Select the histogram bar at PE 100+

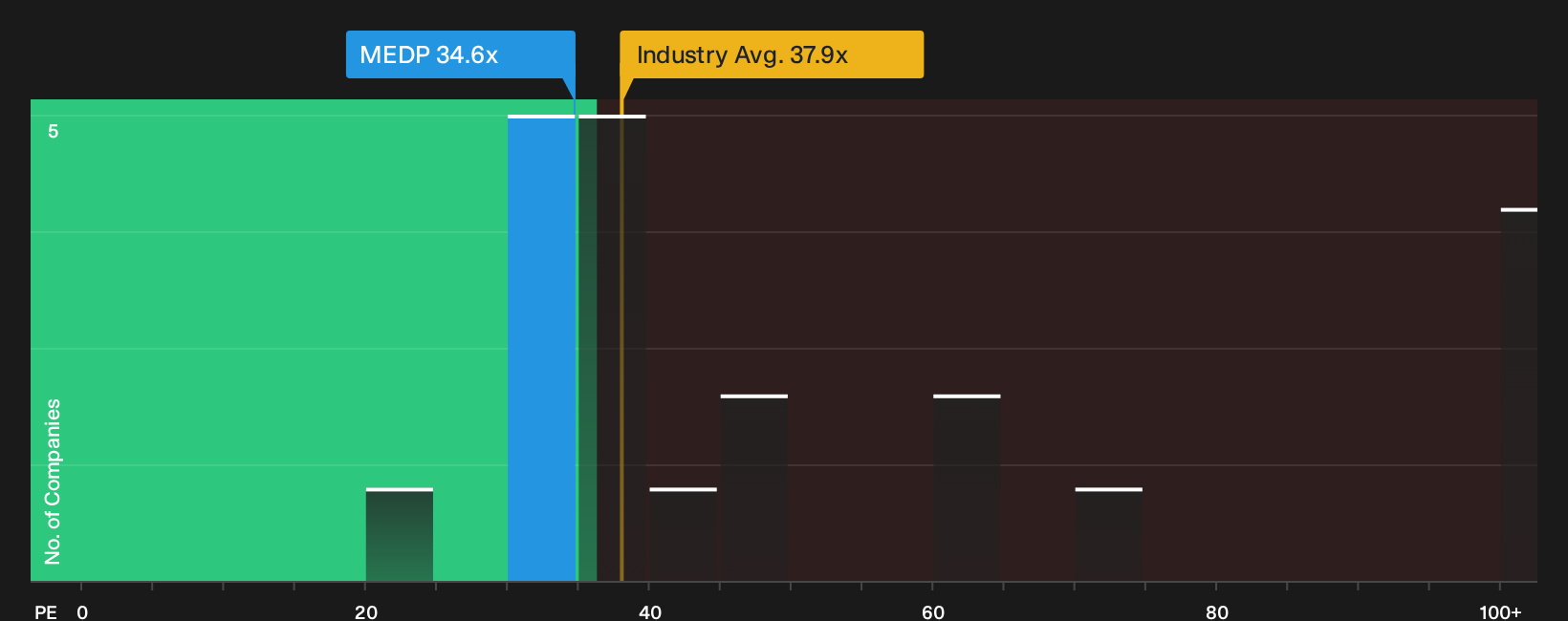1519,395
